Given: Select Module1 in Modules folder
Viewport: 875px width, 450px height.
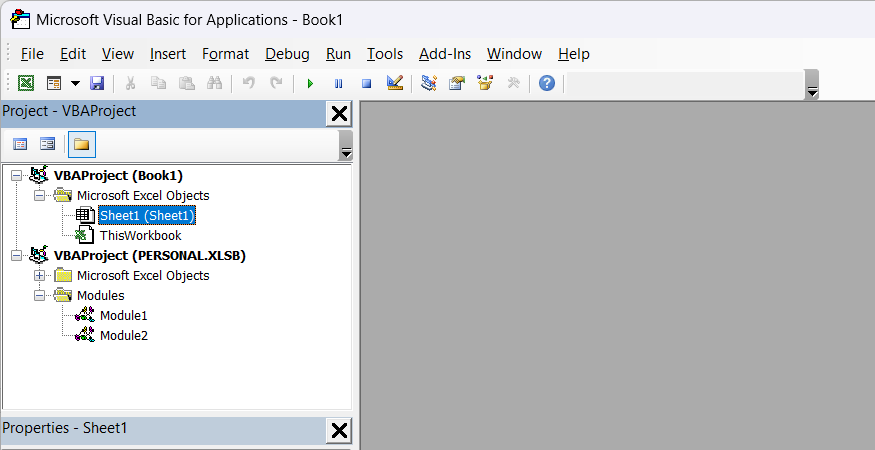Looking at the screenshot, I should pyautogui.click(x=123, y=315).
